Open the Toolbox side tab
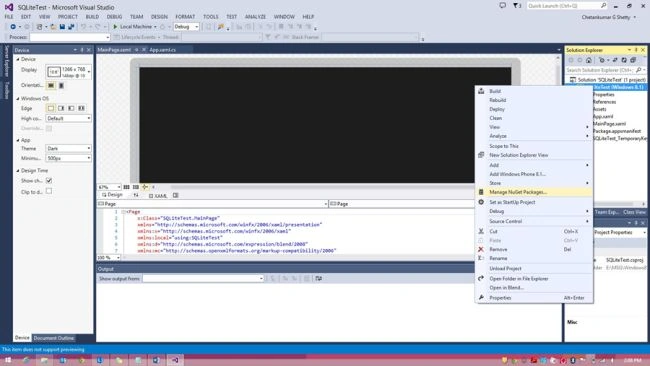This screenshot has width=650, height=366. pyautogui.click(x=6, y=90)
